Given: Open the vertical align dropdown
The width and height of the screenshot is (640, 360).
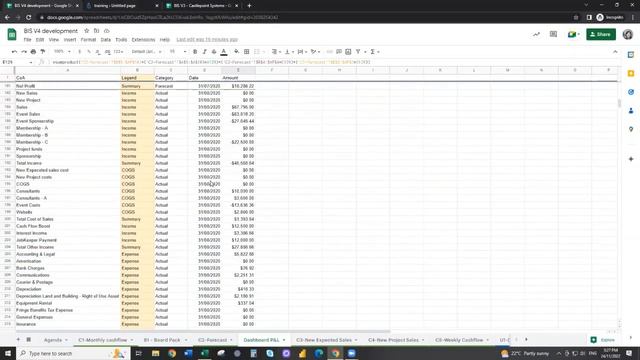Looking at the screenshot, I should pyautogui.click(x=289, y=52).
